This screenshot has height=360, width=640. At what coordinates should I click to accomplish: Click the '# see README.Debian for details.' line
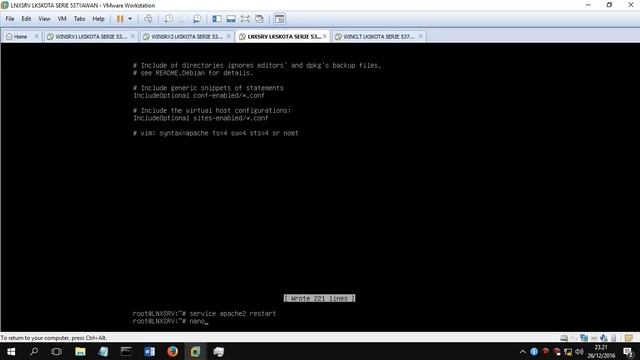click(x=193, y=73)
